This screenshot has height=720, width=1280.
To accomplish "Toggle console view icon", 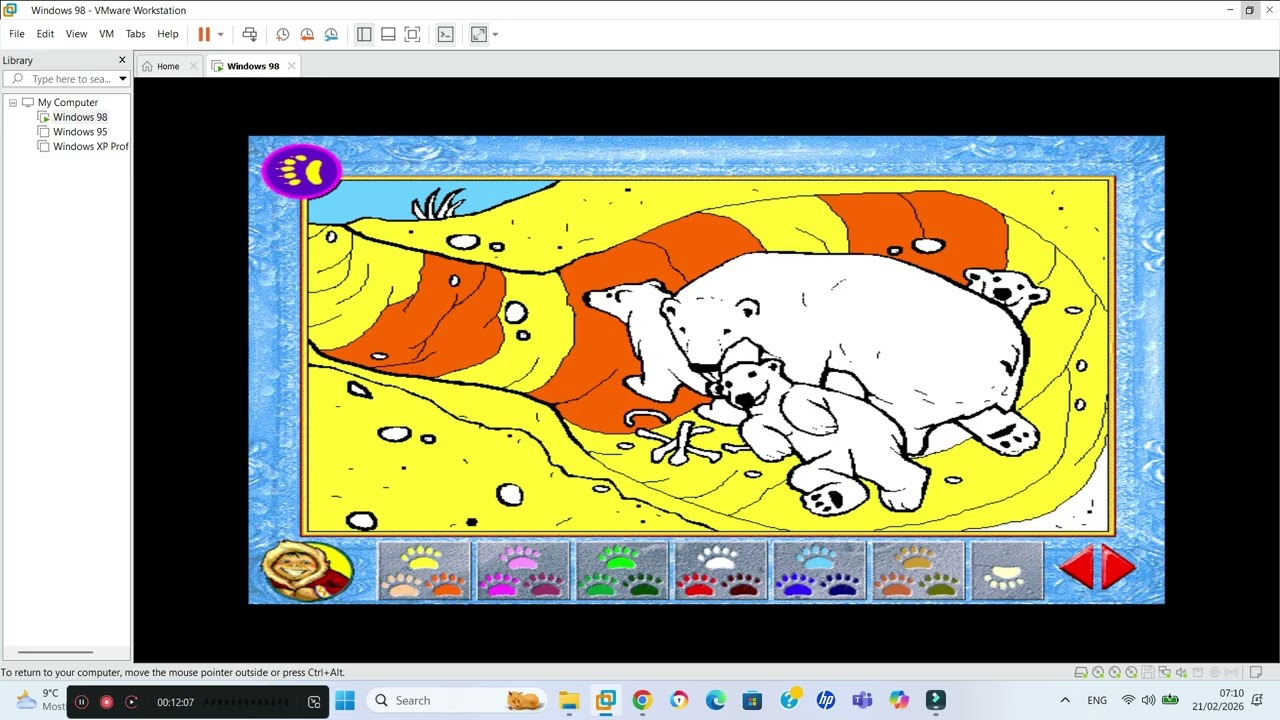I will click(x=446, y=34).
